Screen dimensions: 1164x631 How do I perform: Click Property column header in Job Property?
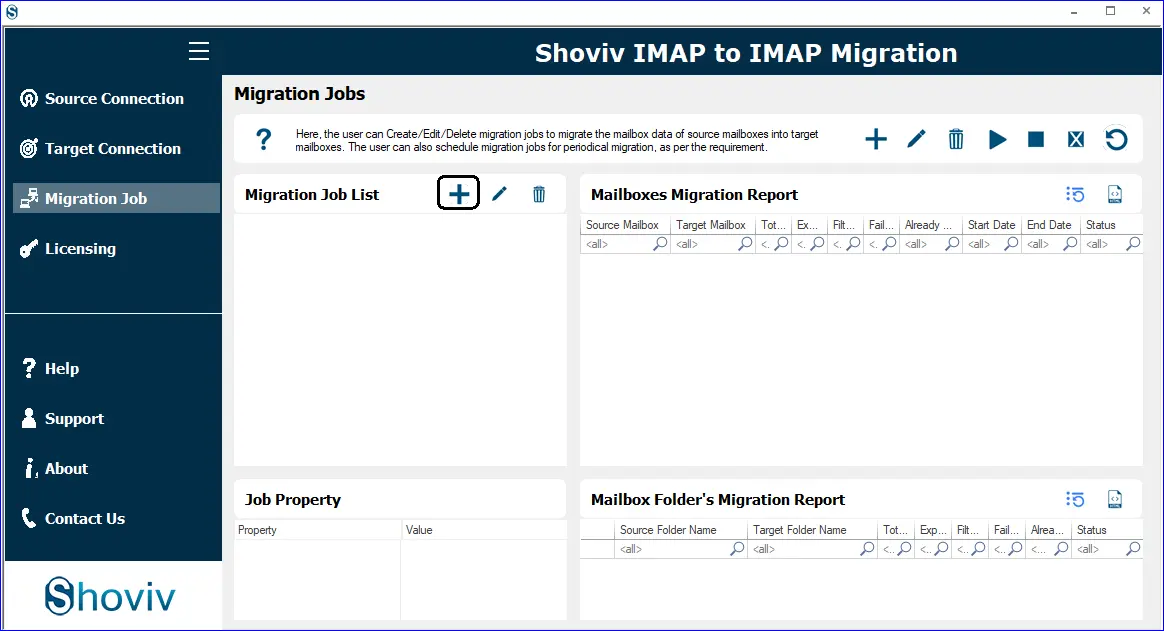coord(317,530)
